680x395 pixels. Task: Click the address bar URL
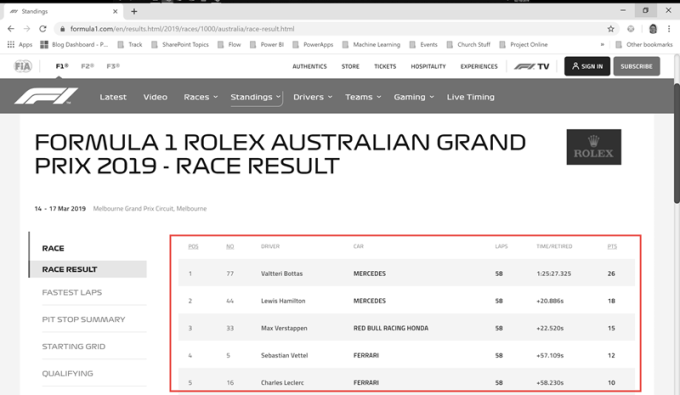pyautogui.click(x=182, y=29)
